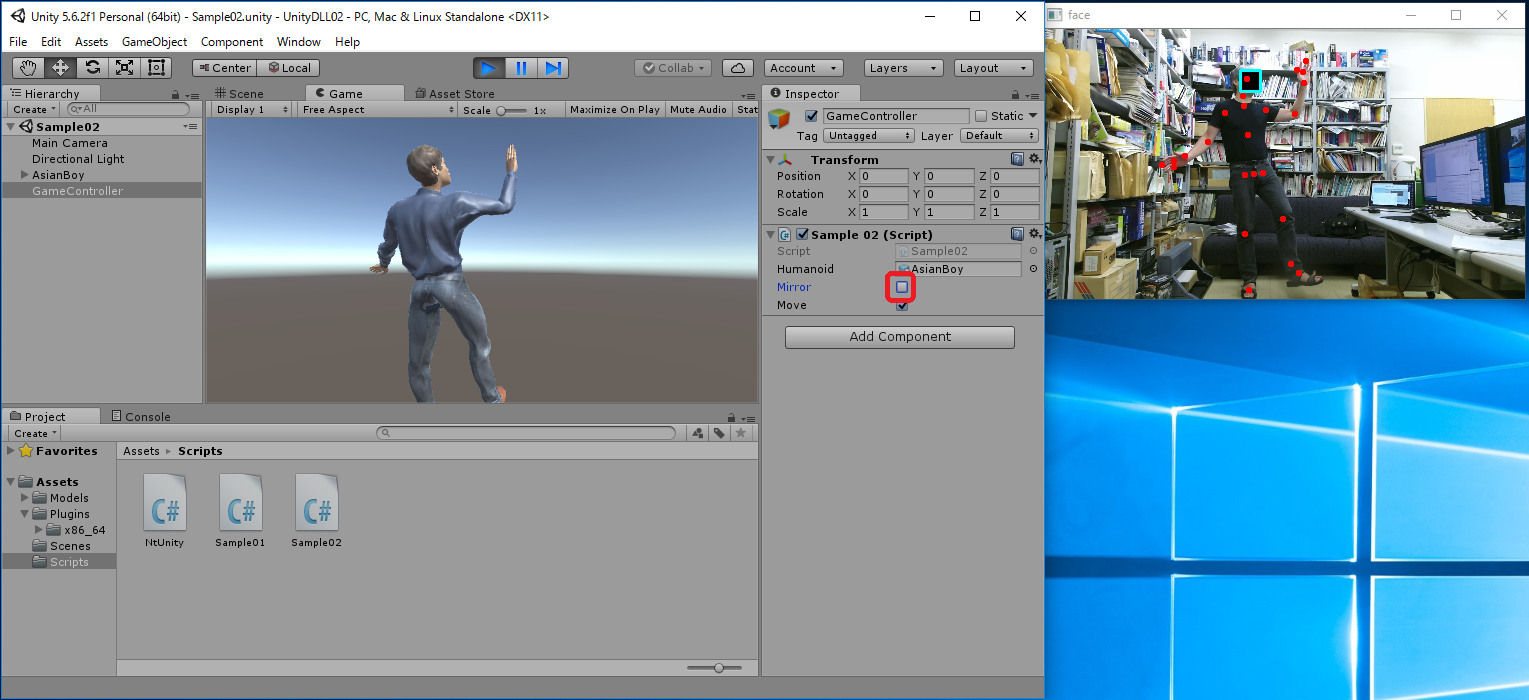Image resolution: width=1529 pixels, height=700 pixels.
Task: Adjust the Game view Scale slider
Action: click(508, 110)
